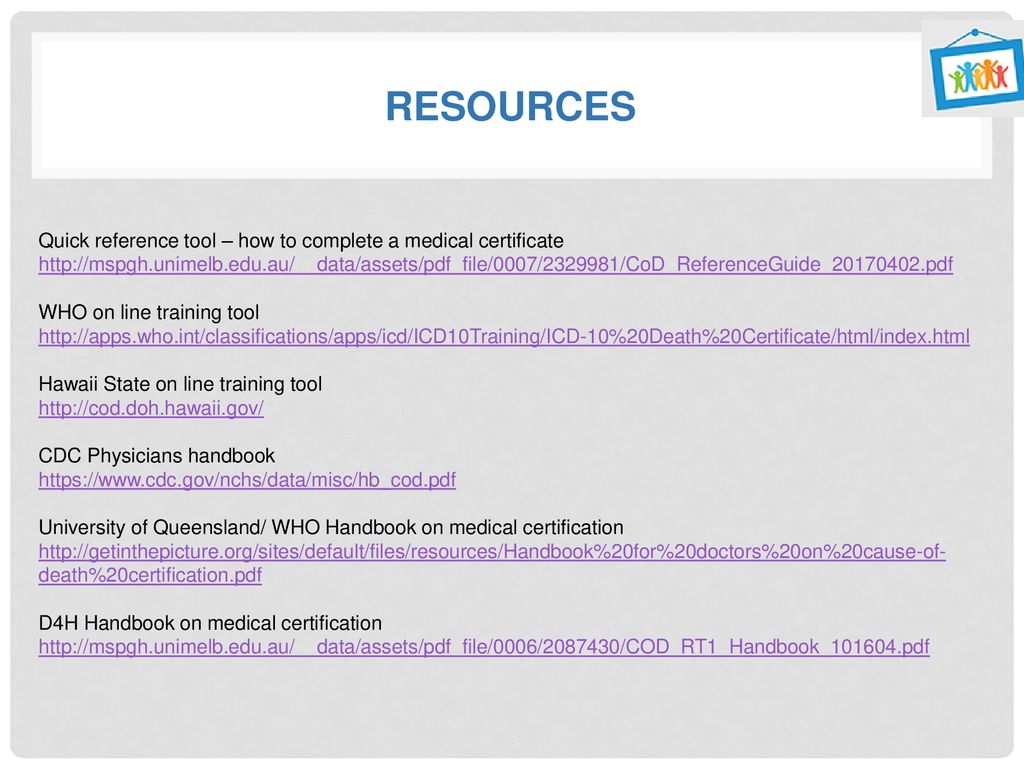Screen dimensions: 1024x768
Task: Open the CoD ReferenceGuide 20170402 pdf link
Action: pyautogui.click(x=496, y=264)
